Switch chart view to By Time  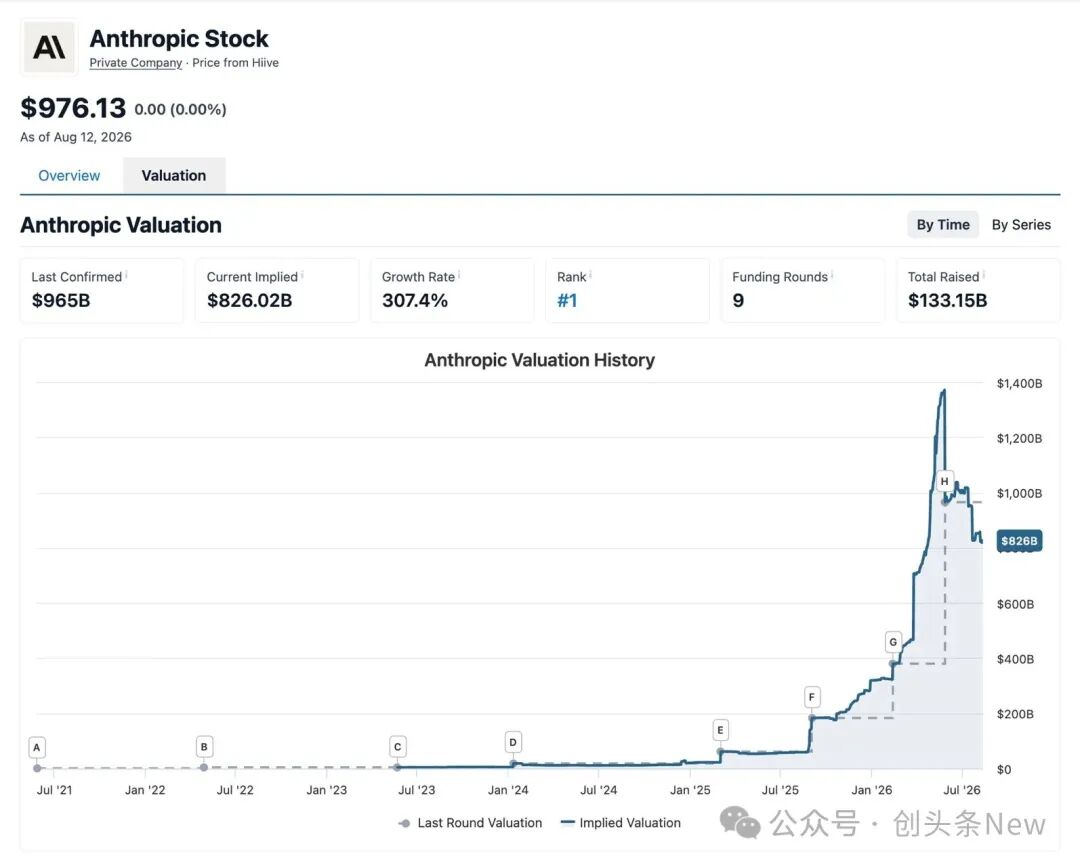coord(943,224)
